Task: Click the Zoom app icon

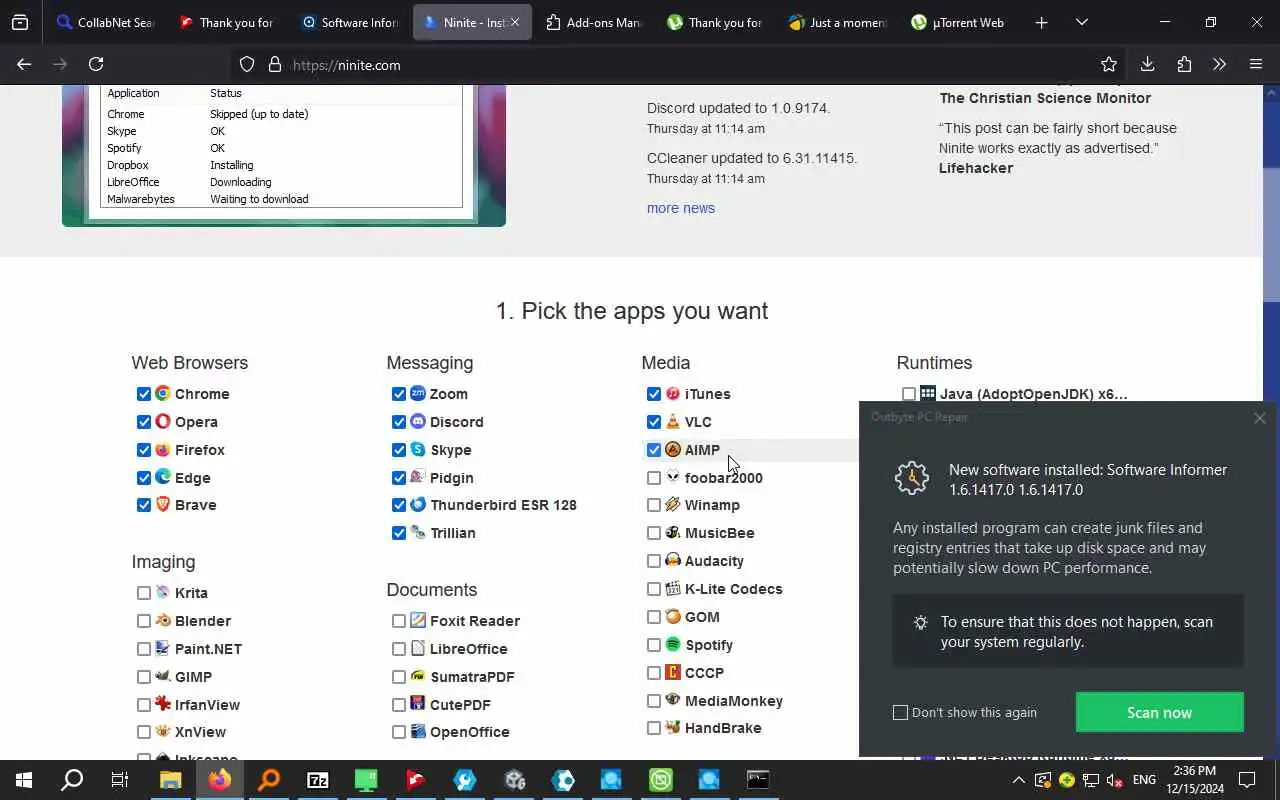Action: (x=418, y=394)
